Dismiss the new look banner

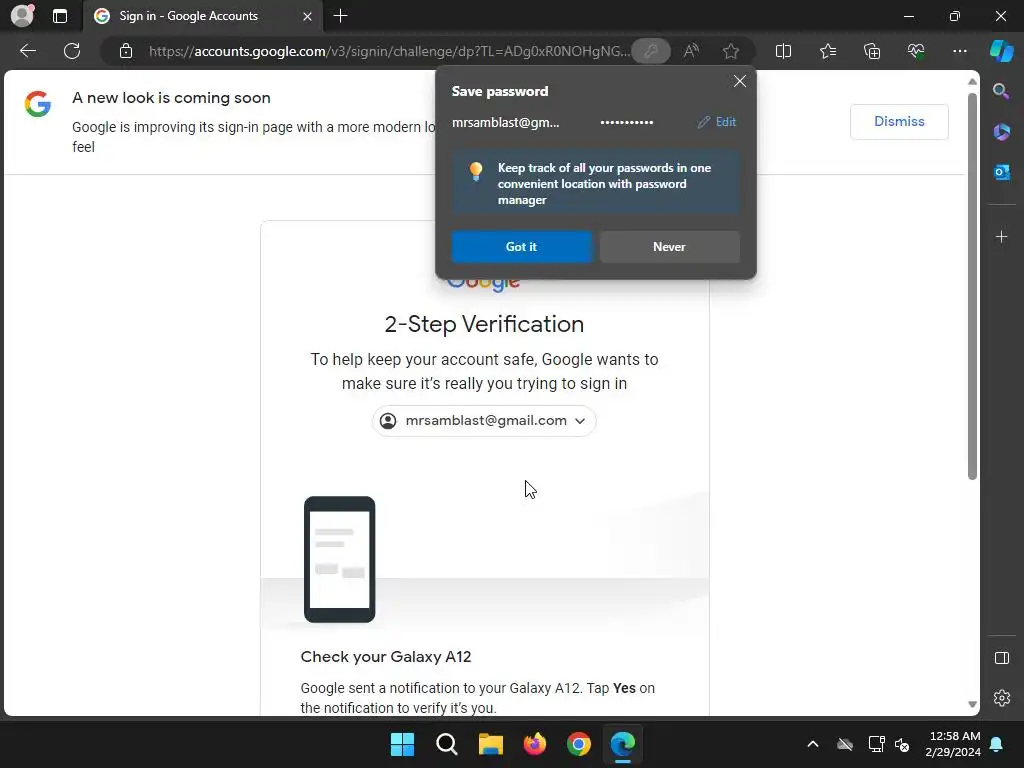pos(899,121)
